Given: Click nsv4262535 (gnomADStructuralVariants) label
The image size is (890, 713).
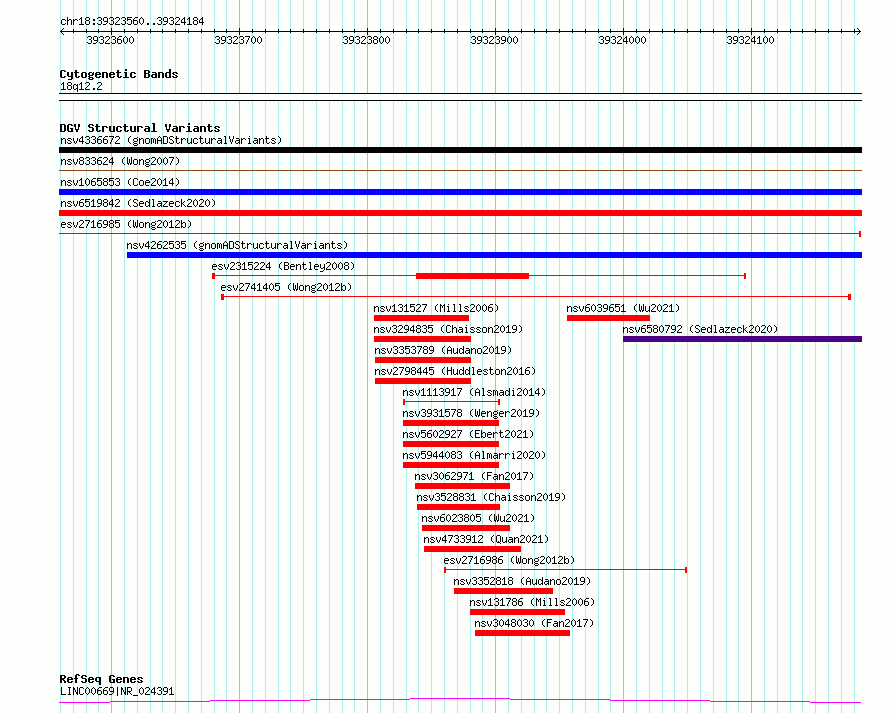Looking at the screenshot, I should (x=237, y=245).
